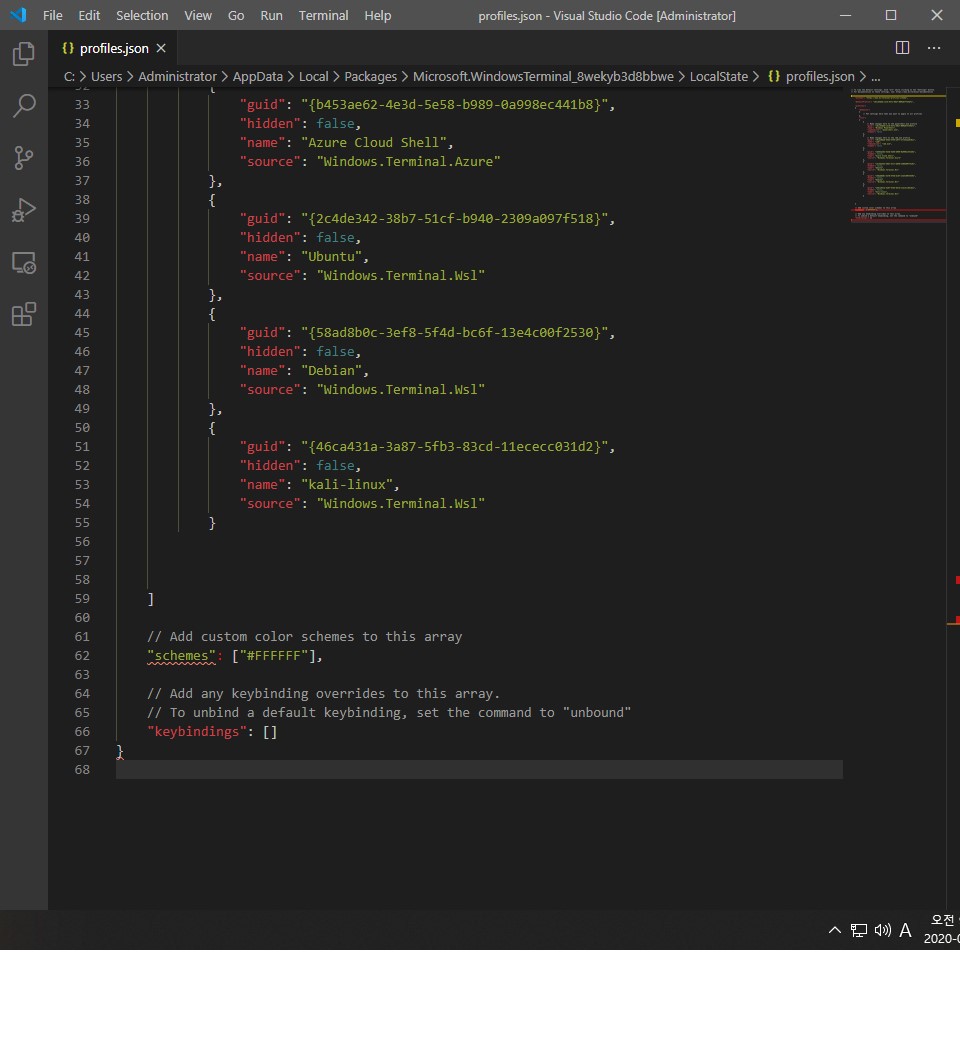The height and width of the screenshot is (1040, 960).
Task: Click the VS Code logo icon
Action: pos(19,15)
